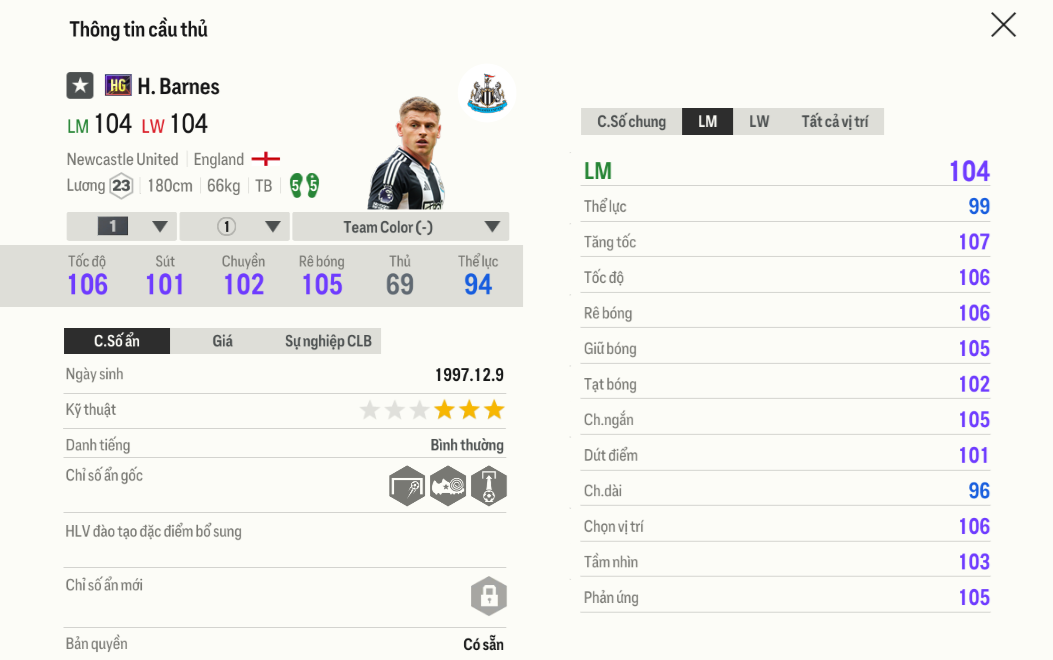Screen dimensions: 1053x660
Task: Expand the Team Color (-) dropdown
Action: 401,226
